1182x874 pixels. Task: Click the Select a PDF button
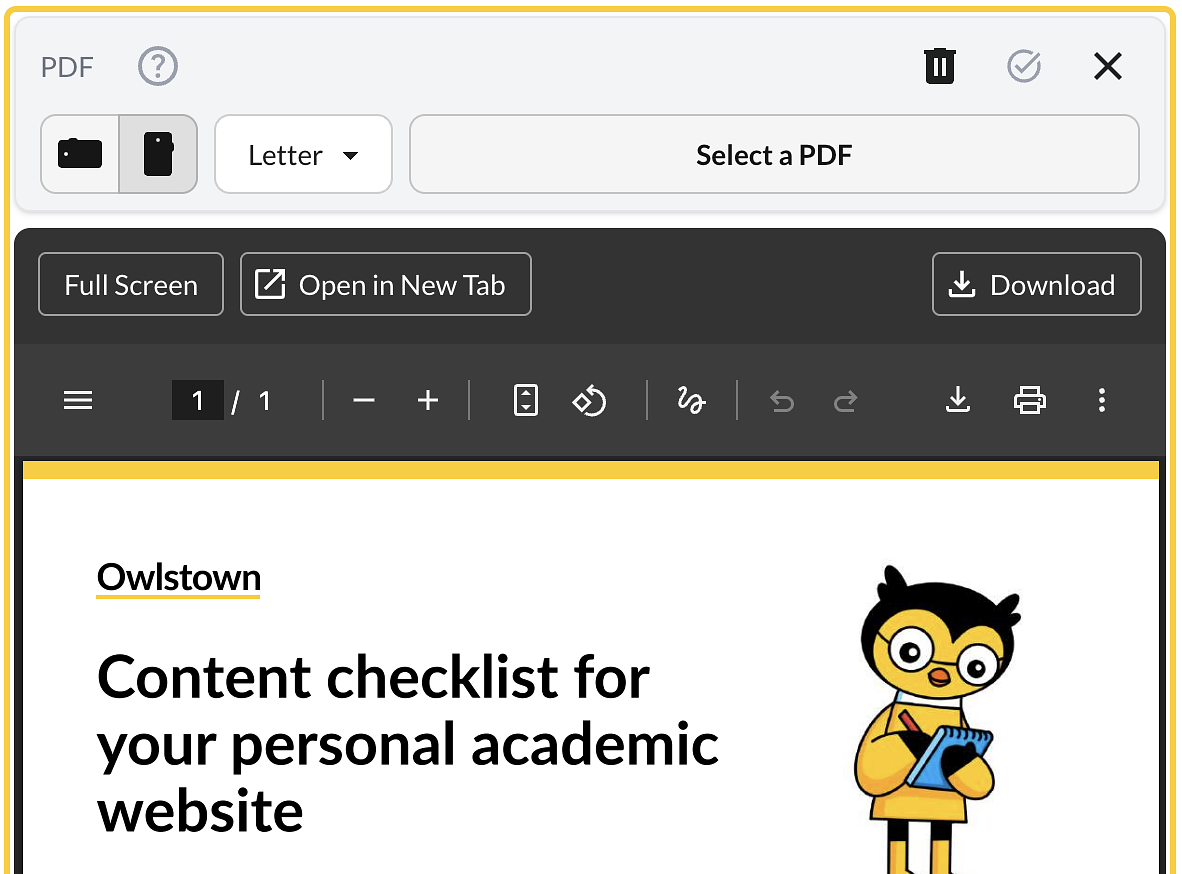click(774, 155)
